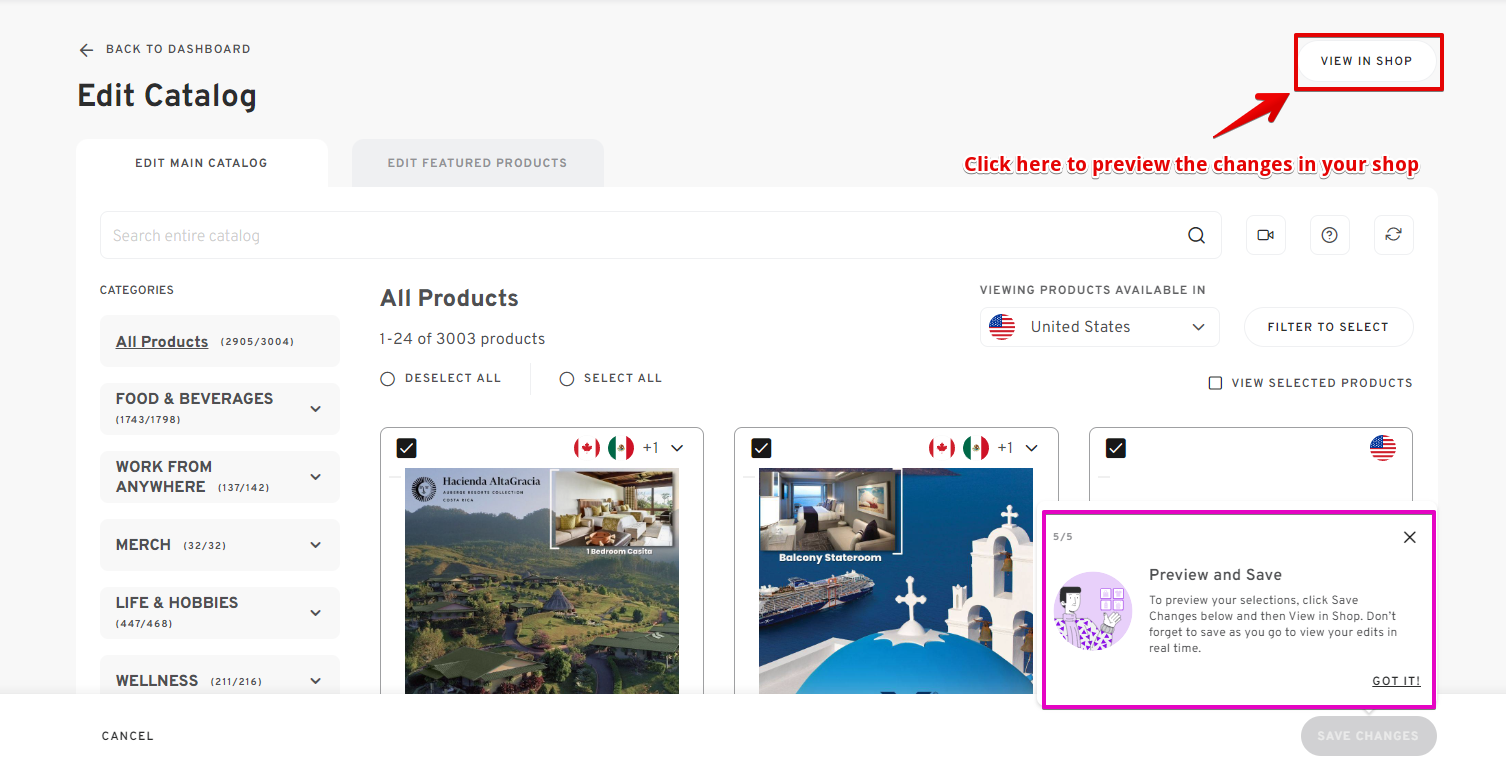Click the View in Shop button

point(1366,61)
